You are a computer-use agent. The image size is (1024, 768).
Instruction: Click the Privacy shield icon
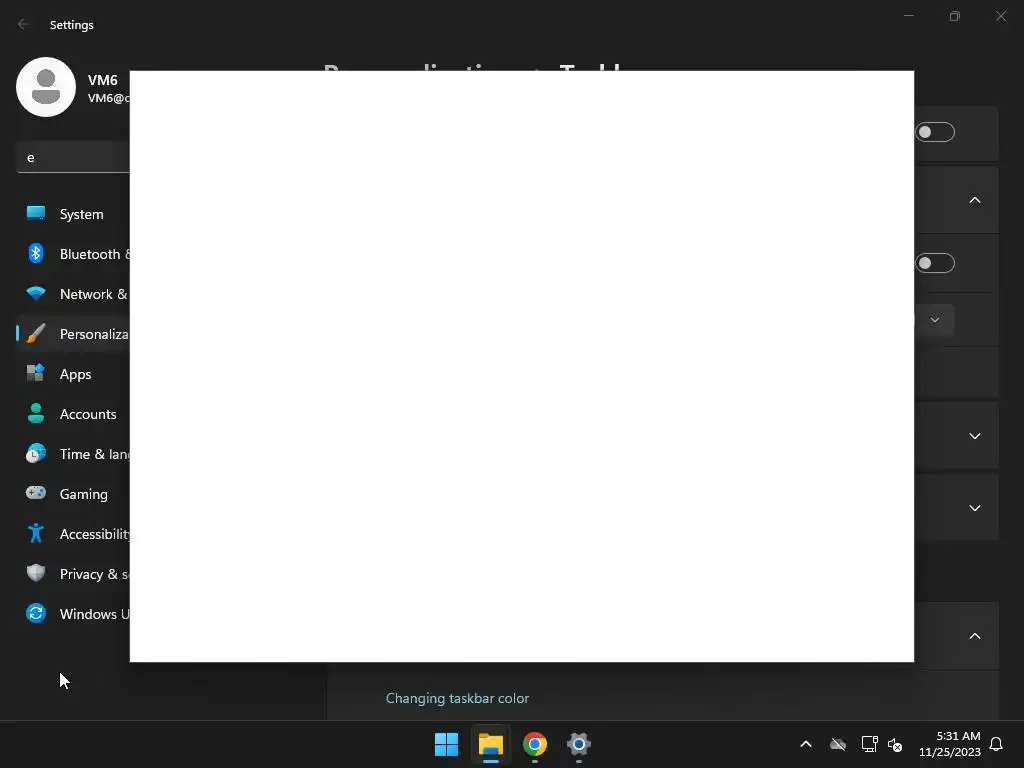[36, 573]
